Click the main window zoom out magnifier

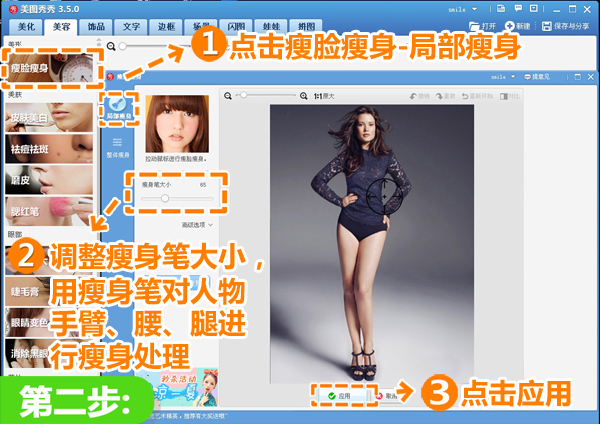111,46
